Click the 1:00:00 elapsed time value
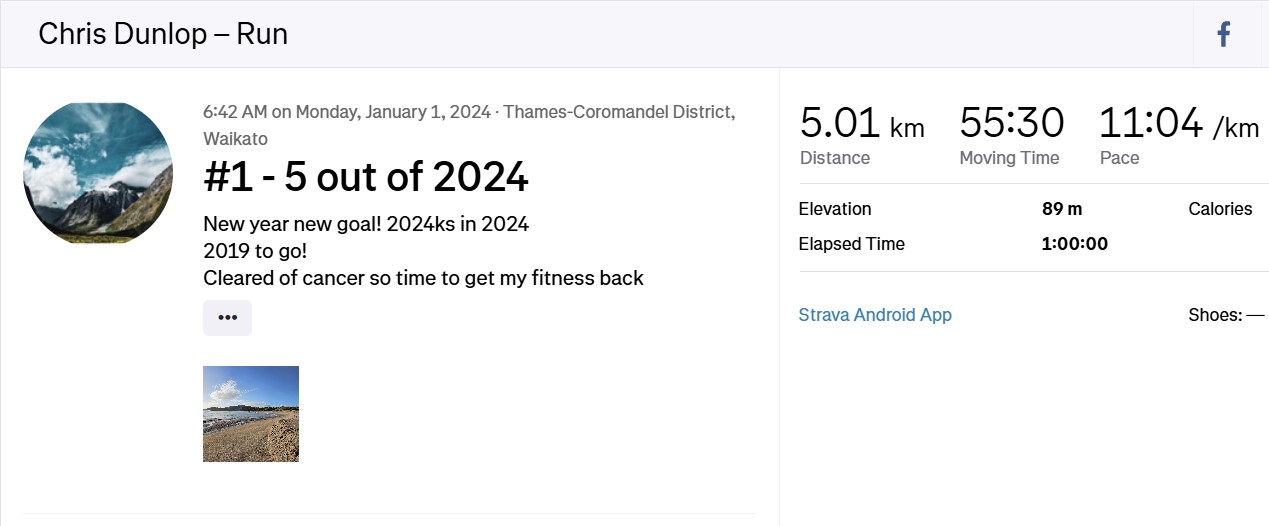Image resolution: width=1269 pixels, height=526 pixels. (1075, 244)
